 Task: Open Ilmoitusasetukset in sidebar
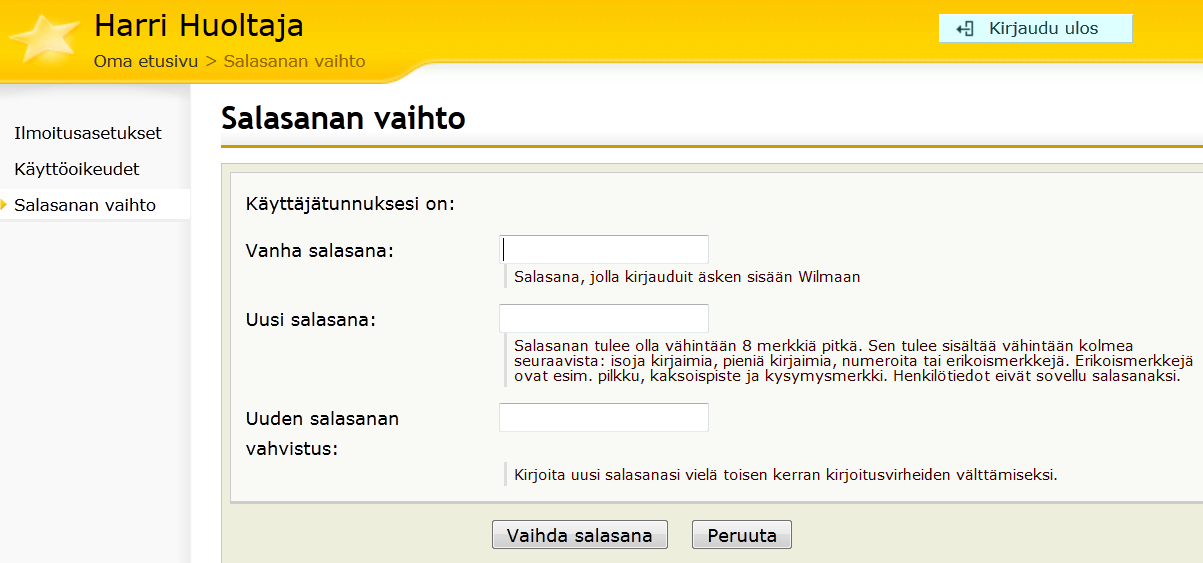(88, 133)
